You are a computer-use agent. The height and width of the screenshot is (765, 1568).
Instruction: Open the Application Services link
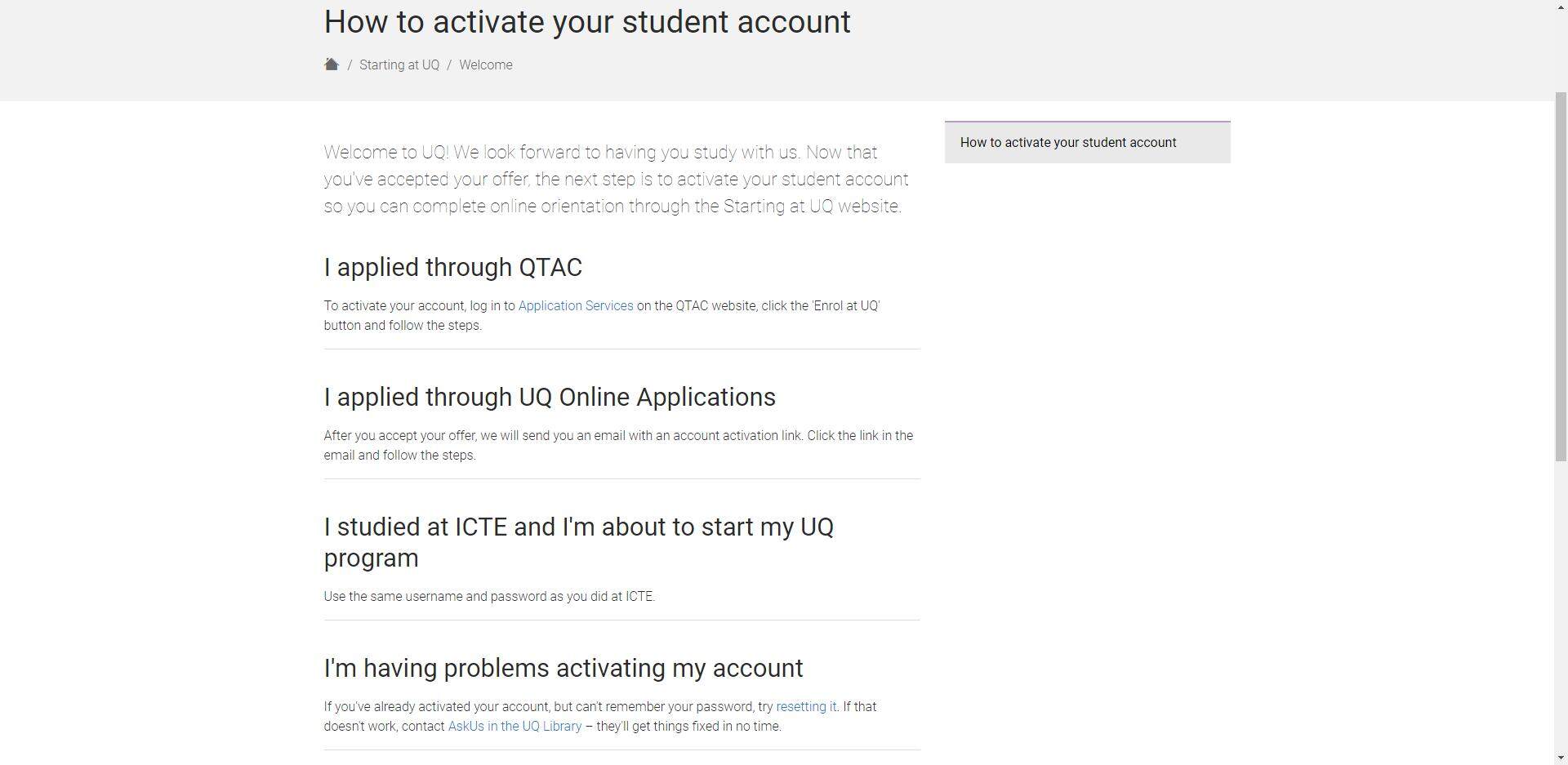576,306
